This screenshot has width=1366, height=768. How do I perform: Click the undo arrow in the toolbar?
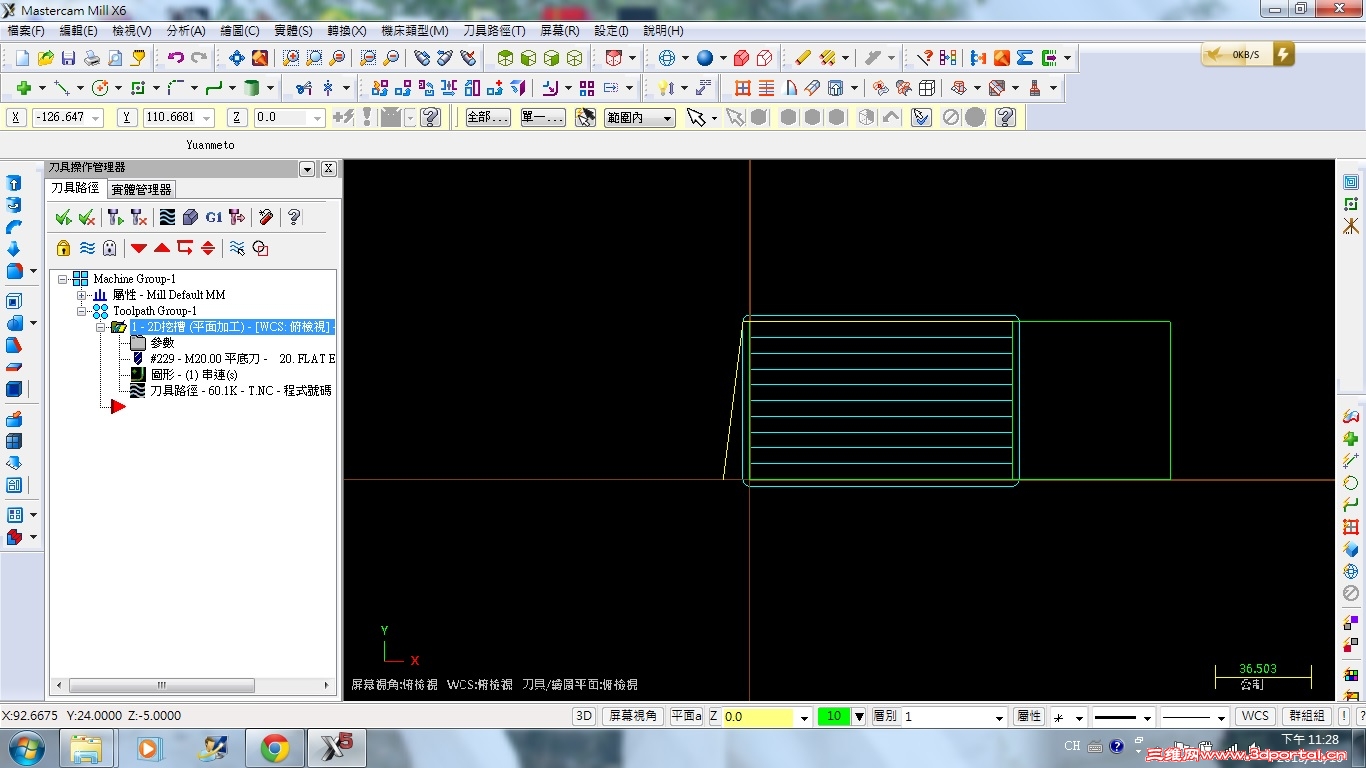tap(176, 58)
